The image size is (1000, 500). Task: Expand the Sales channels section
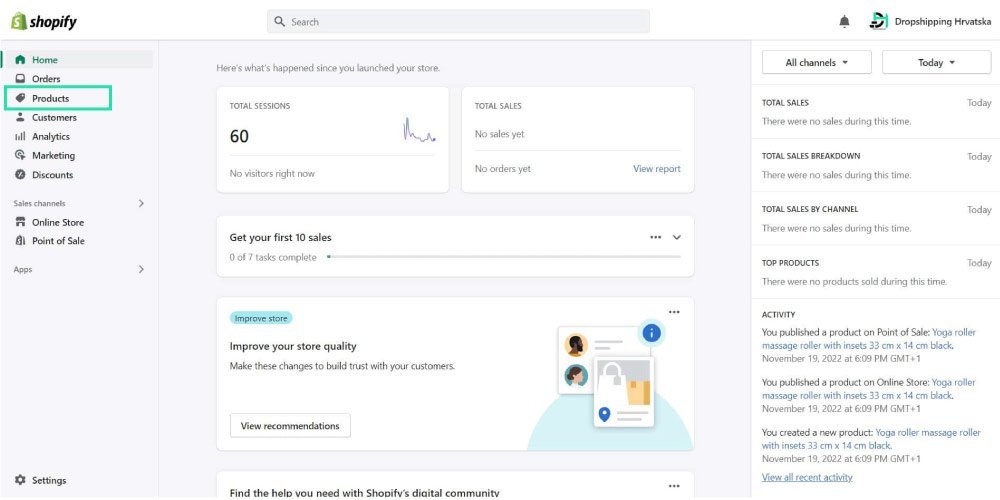(x=141, y=203)
